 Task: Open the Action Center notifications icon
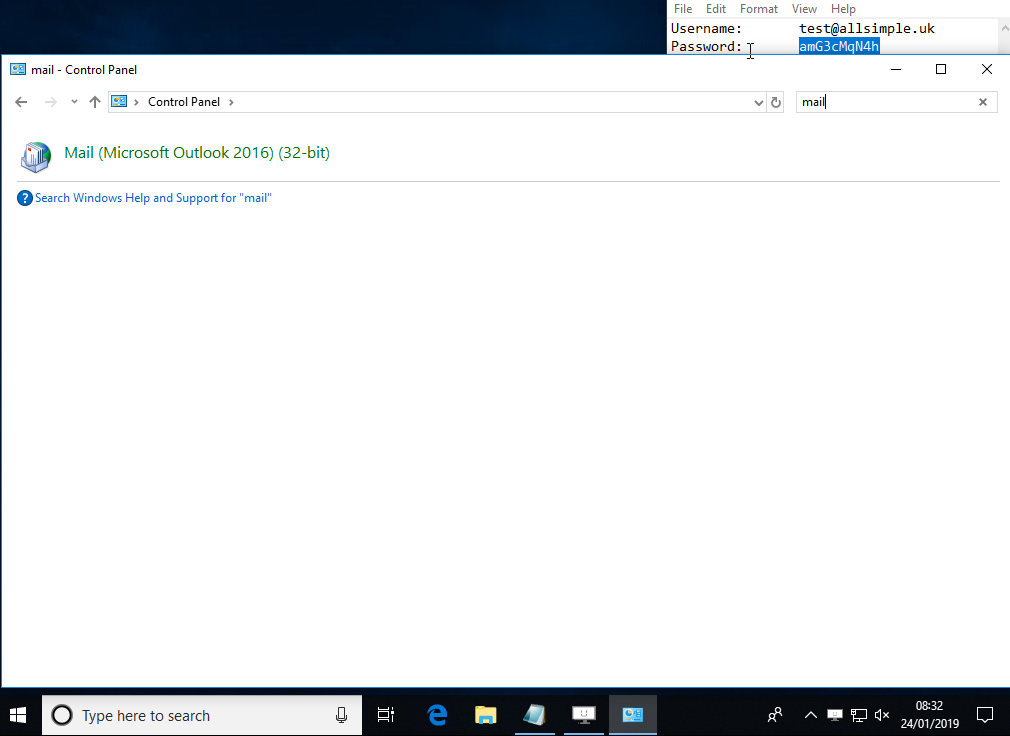coord(984,715)
